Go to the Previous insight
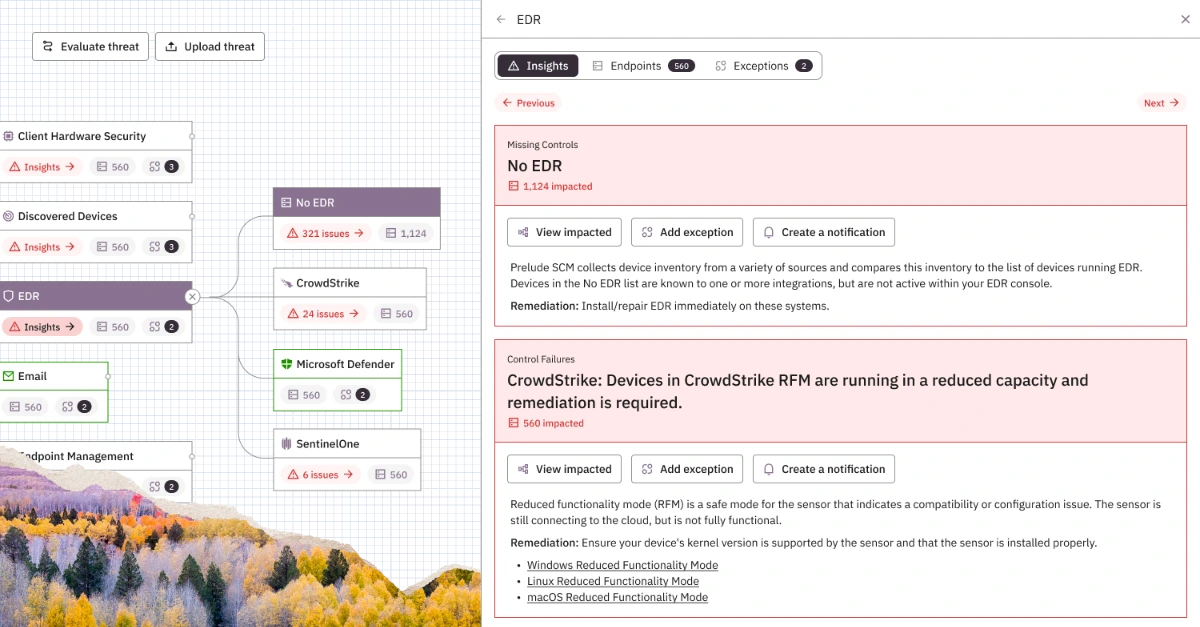 tap(528, 103)
